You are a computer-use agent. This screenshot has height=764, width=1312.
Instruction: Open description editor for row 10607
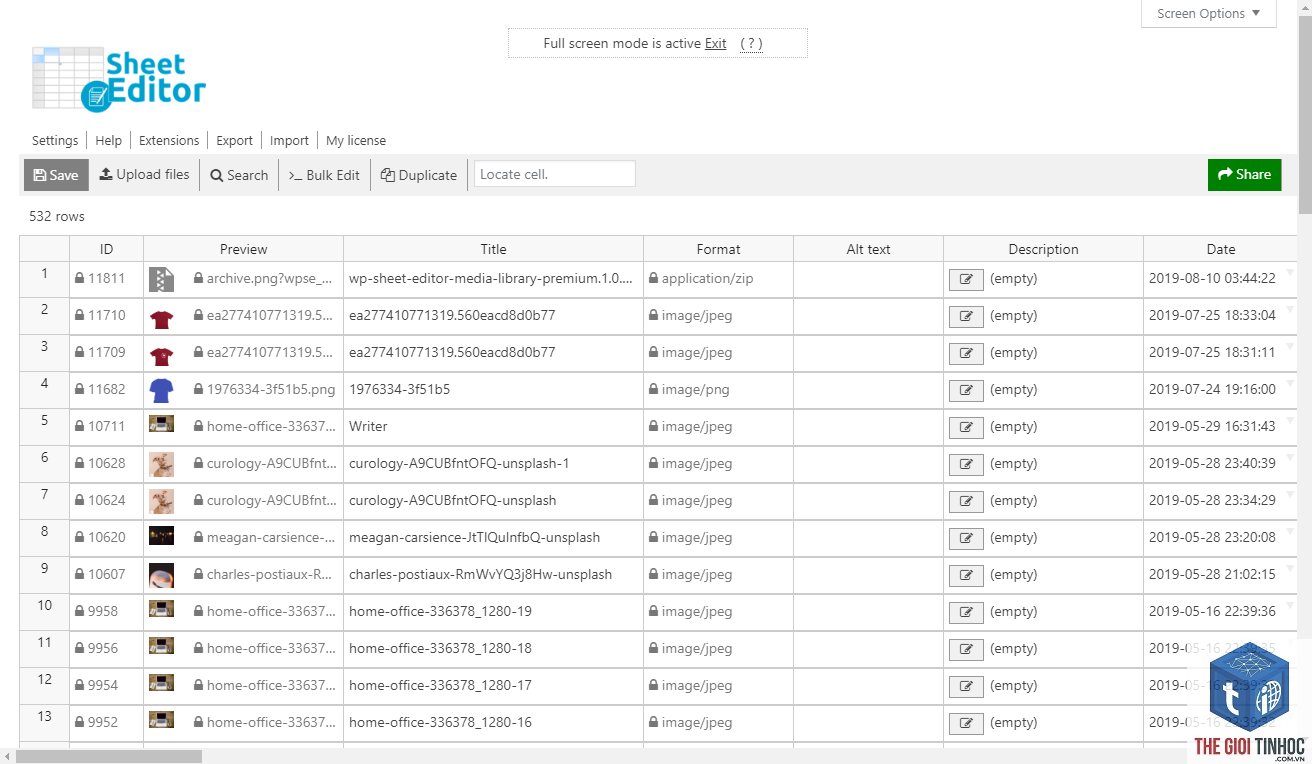pyautogui.click(x=966, y=576)
